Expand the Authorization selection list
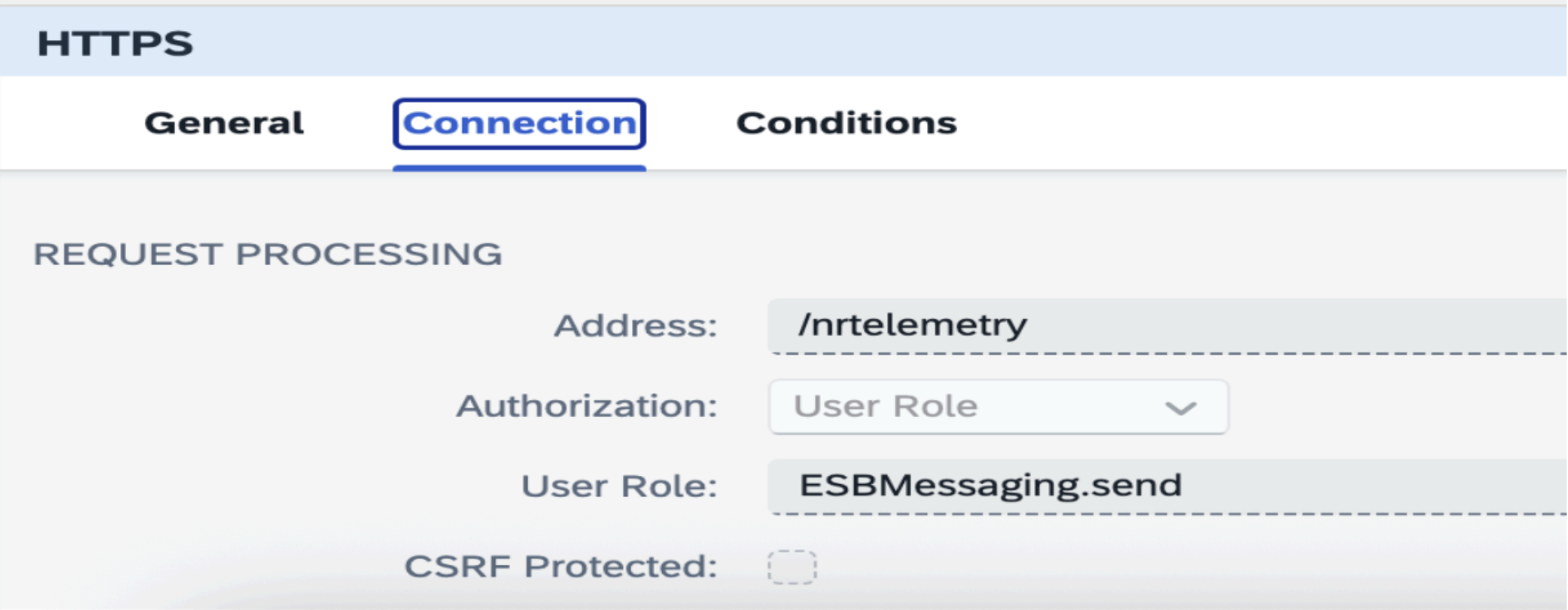 tap(996, 406)
